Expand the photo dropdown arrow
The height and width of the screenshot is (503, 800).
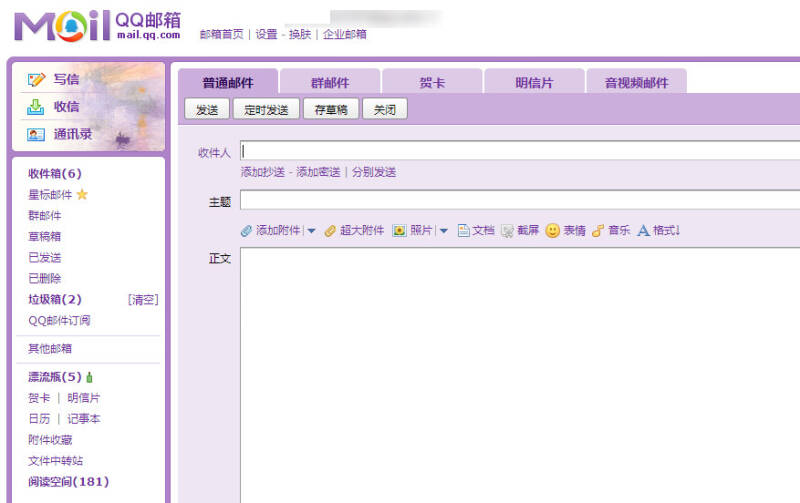coord(444,231)
